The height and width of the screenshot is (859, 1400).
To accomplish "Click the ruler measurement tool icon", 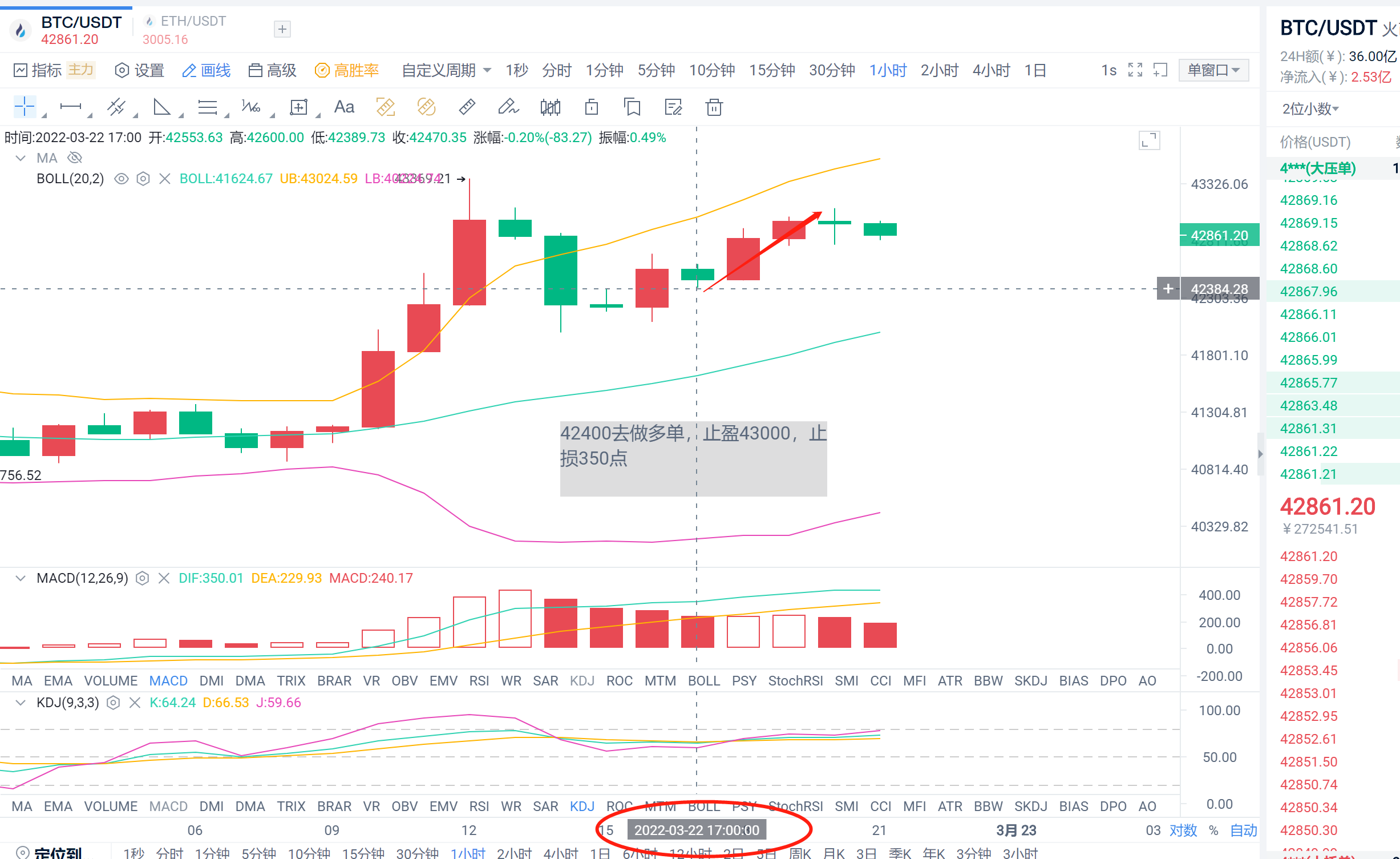I will pyautogui.click(x=467, y=107).
